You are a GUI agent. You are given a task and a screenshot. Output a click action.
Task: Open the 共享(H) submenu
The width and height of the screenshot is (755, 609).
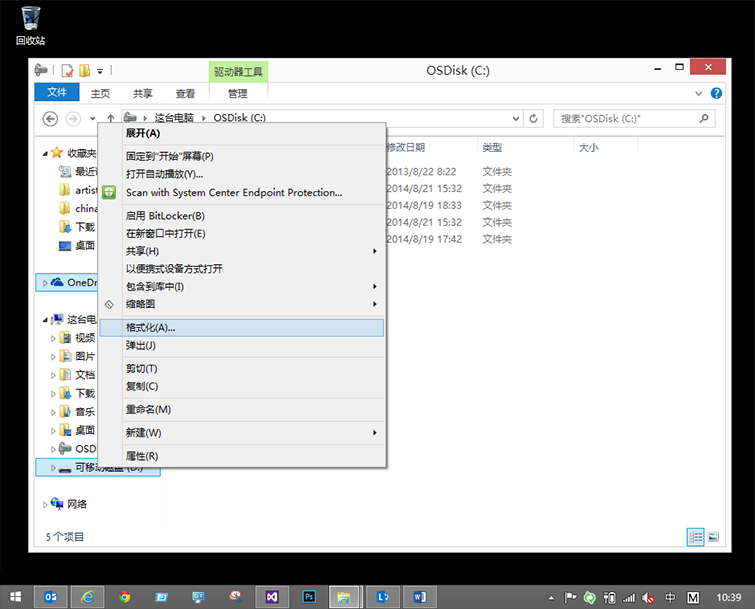point(241,251)
